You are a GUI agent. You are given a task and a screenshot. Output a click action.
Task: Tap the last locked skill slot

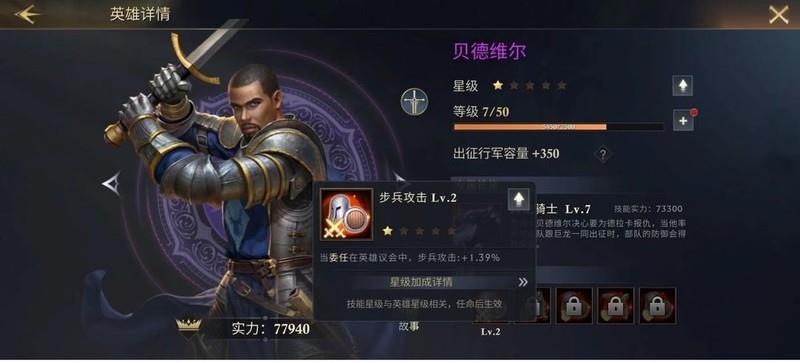658,306
